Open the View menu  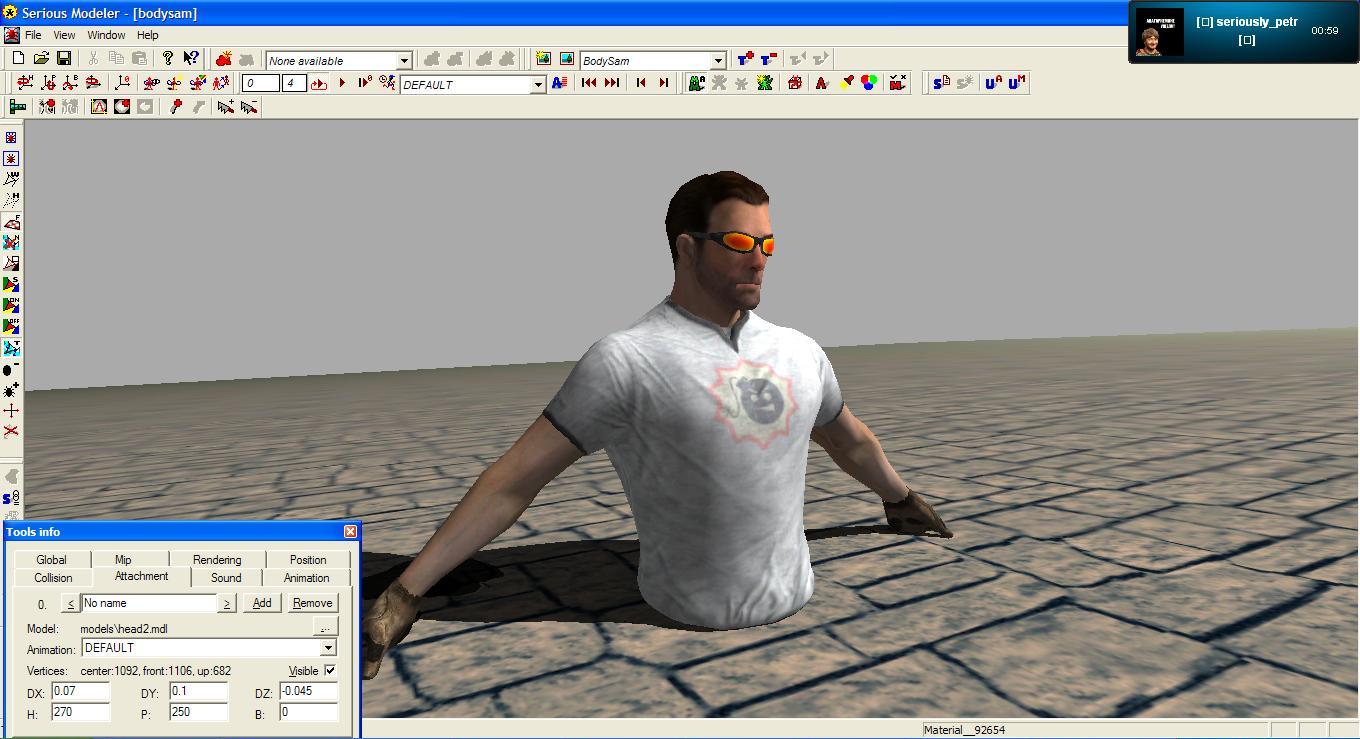(x=64, y=35)
